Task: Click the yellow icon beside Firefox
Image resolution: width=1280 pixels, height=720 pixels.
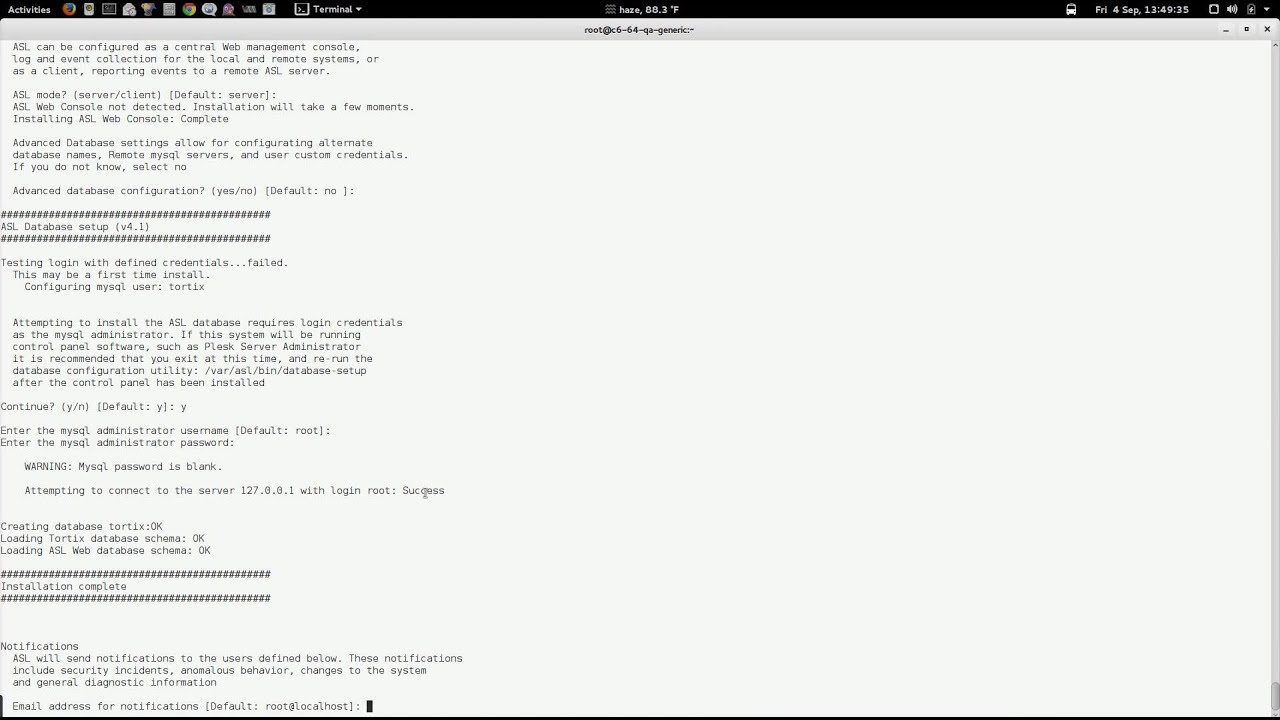Action: 89,9
